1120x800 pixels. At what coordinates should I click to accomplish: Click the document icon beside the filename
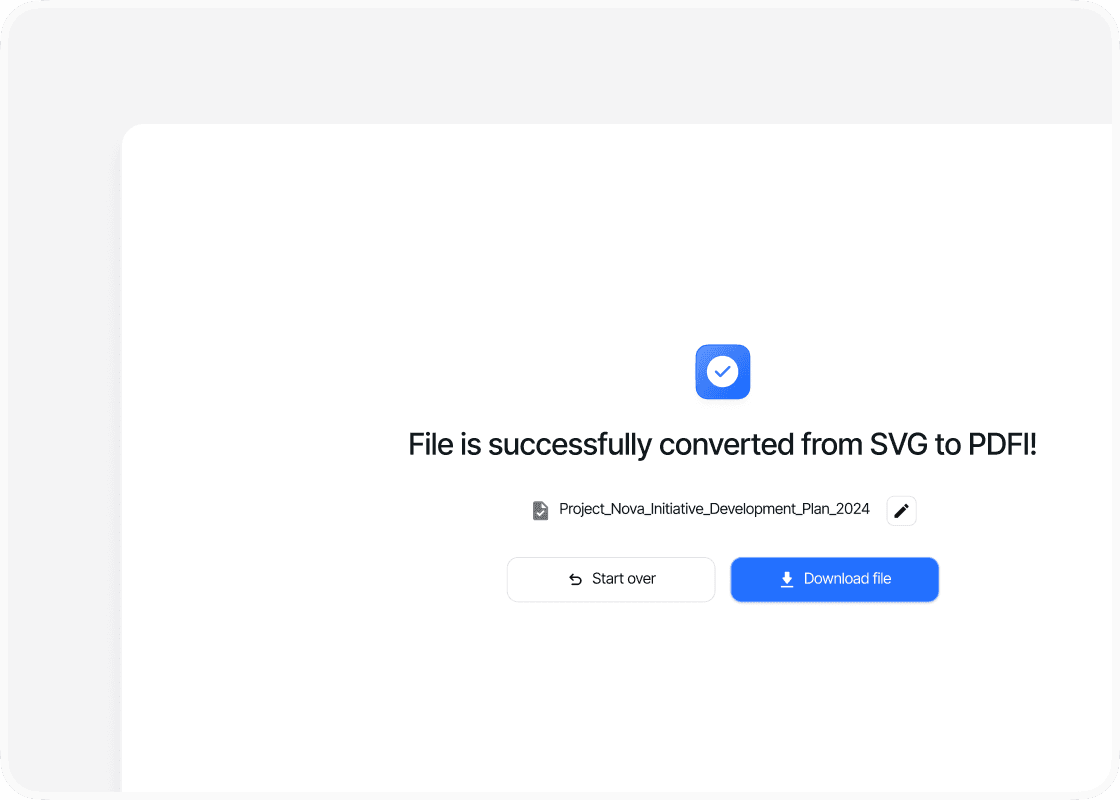point(540,511)
